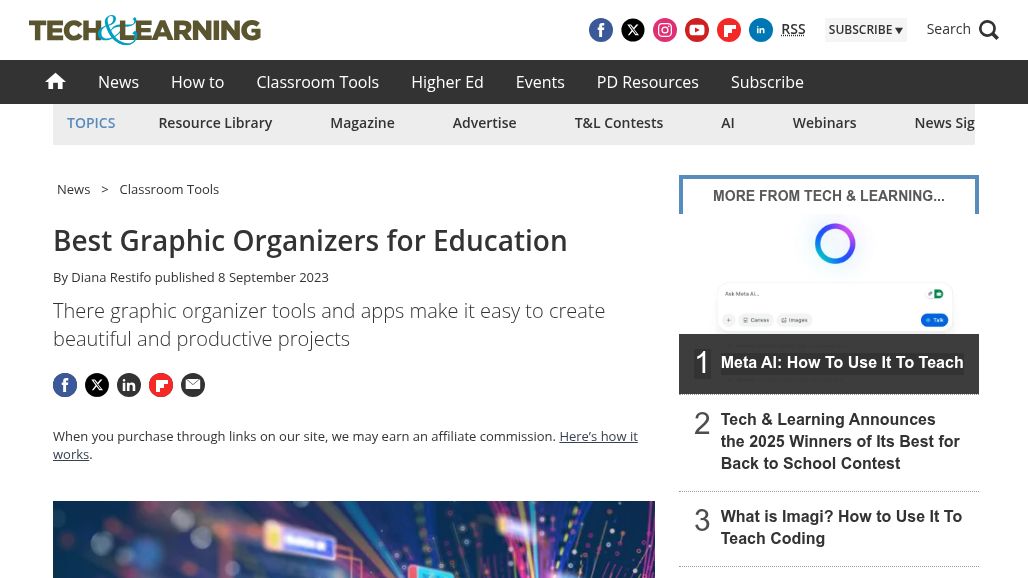Select the Higher Ed menu item
The width and height of the screenshot is (1028, 578).
coord(447,82)
